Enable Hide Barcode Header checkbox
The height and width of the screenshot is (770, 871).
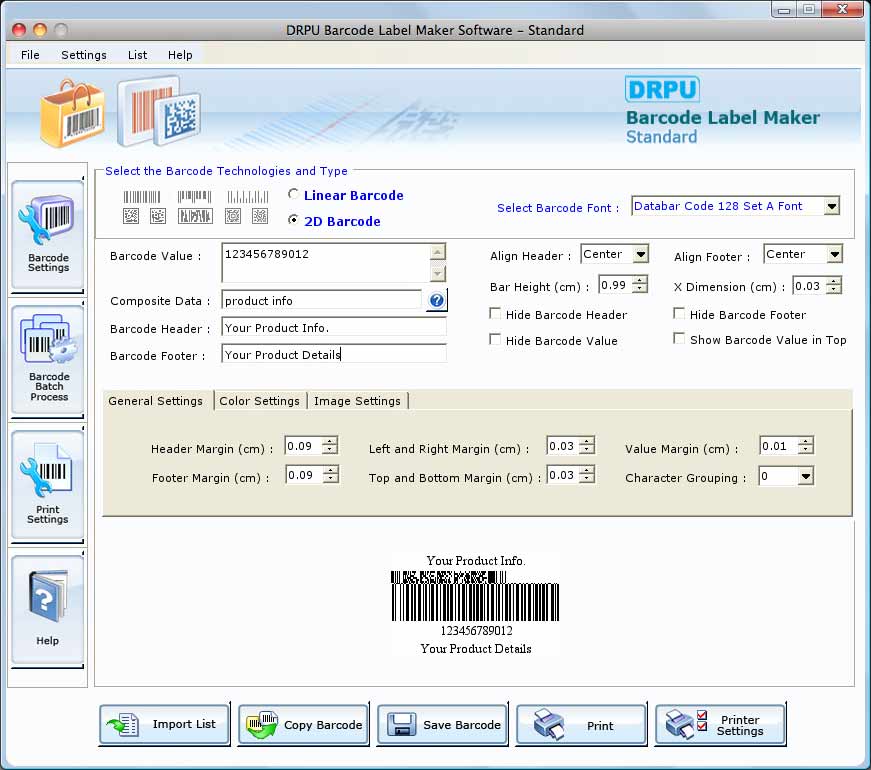coord(495,313)
